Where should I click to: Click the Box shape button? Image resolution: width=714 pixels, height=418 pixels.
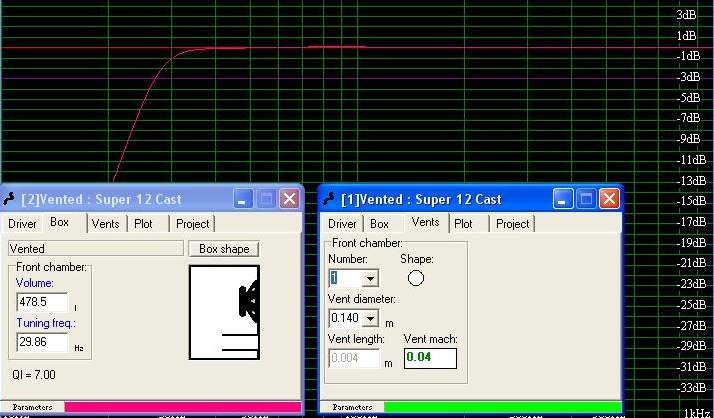[224, 249]
